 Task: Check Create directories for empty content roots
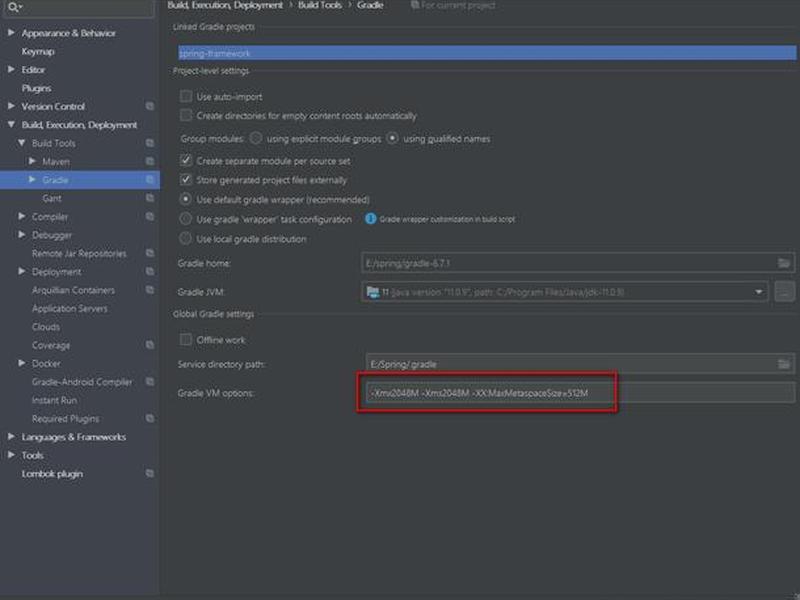pyautogui.click(x=186, y=116)
